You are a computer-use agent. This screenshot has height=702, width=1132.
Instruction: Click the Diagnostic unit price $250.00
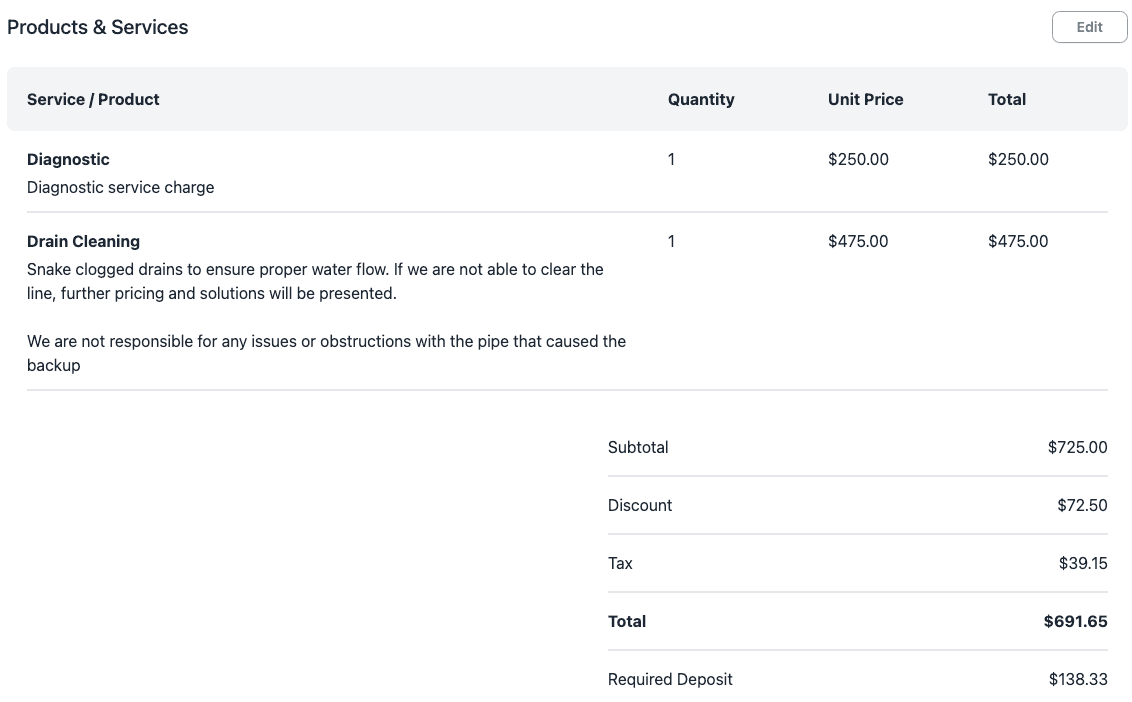(858, 160)
